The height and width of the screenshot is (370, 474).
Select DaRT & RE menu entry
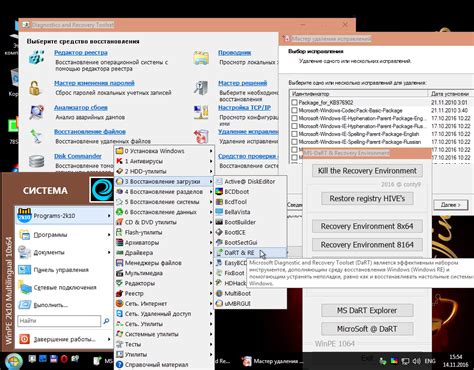[x=250, y=253]
